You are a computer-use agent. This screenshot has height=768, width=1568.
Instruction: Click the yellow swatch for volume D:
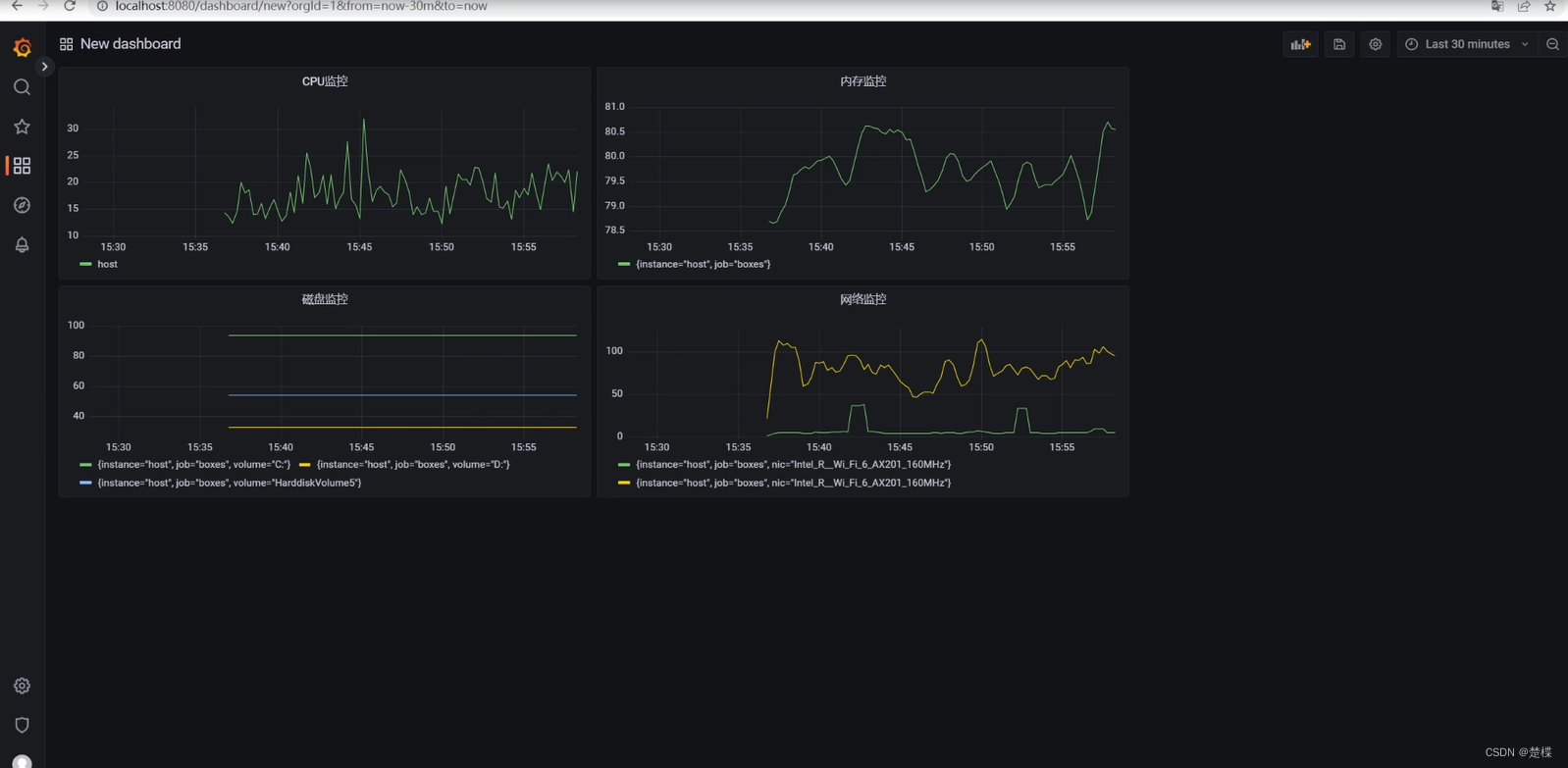tap(304, 465)
